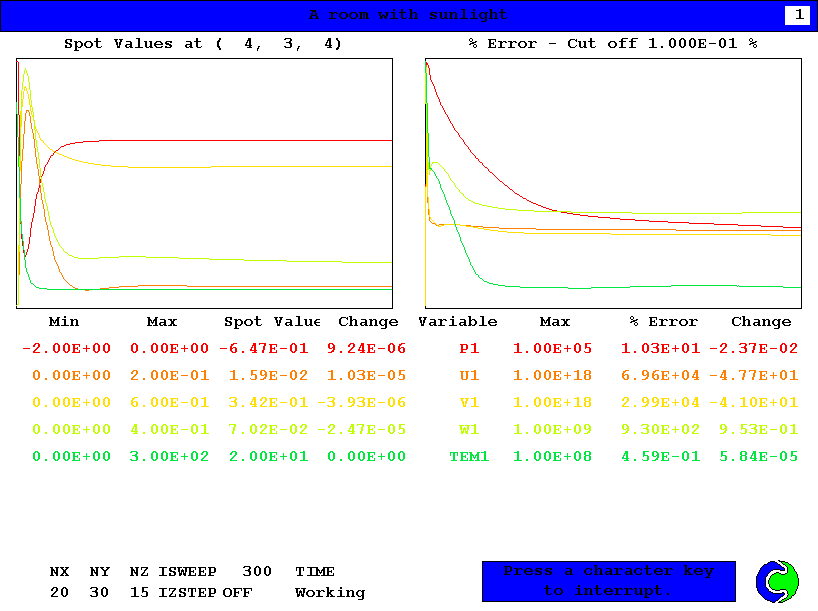The height and width of the screenshot is (611, 818).
Task: Click inside the % Error graph
Action: tap(613, 183)
